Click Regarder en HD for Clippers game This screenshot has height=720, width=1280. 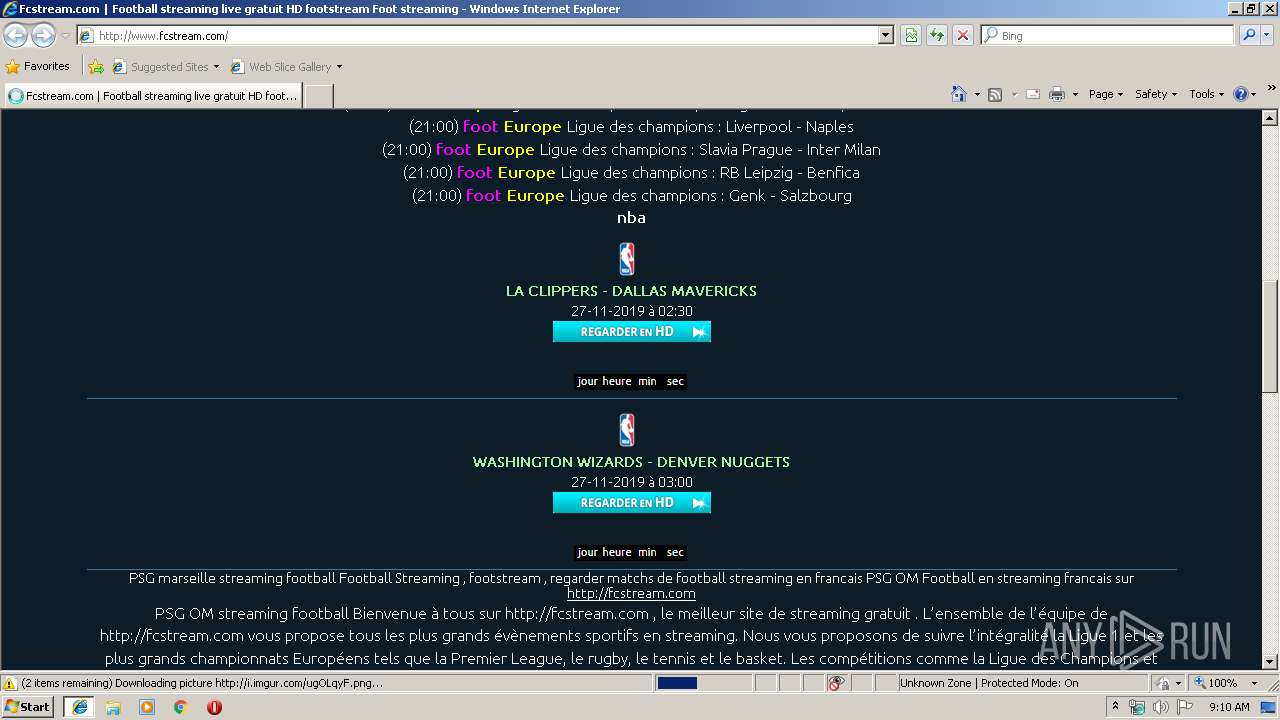(632, 332)
